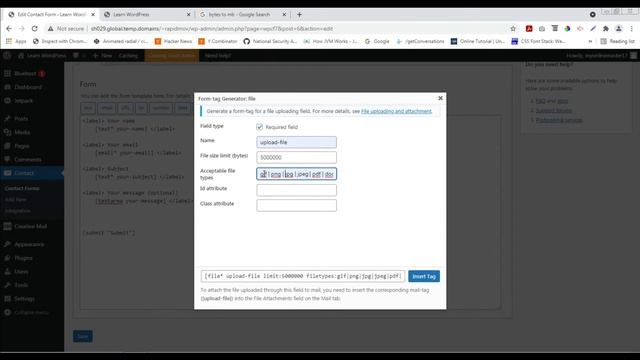Open the New content menu in admin bar
This screenshot has width=640, height=360.
click(x=102, y=56)
